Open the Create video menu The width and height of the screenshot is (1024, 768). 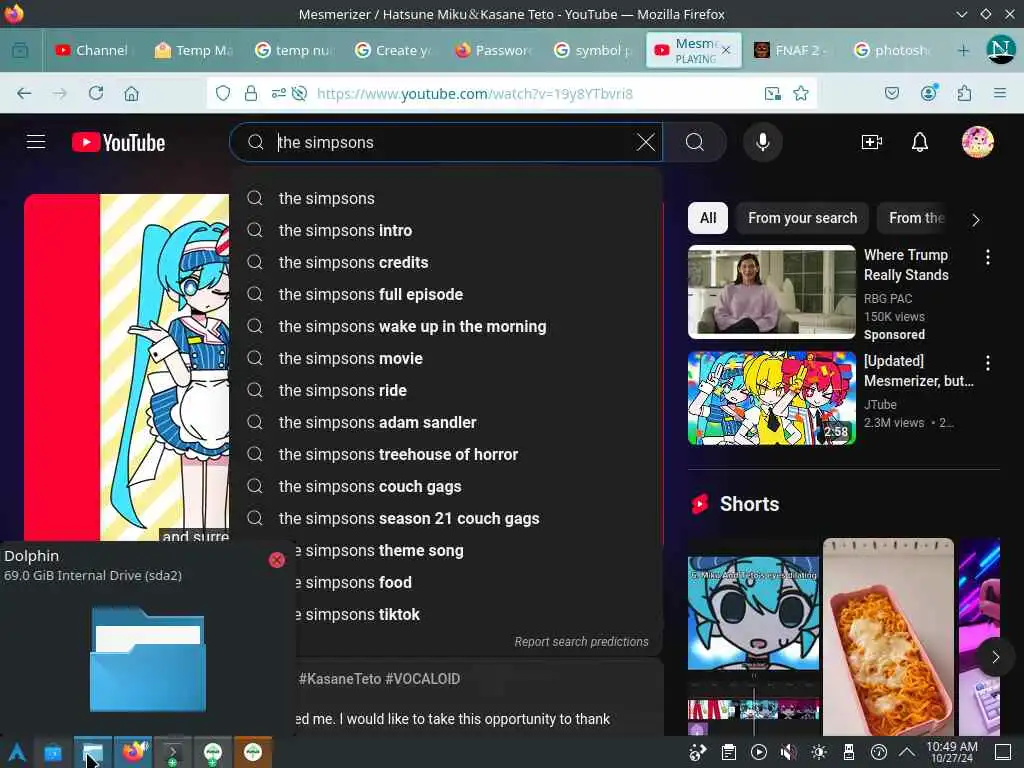tap(871, 142)
